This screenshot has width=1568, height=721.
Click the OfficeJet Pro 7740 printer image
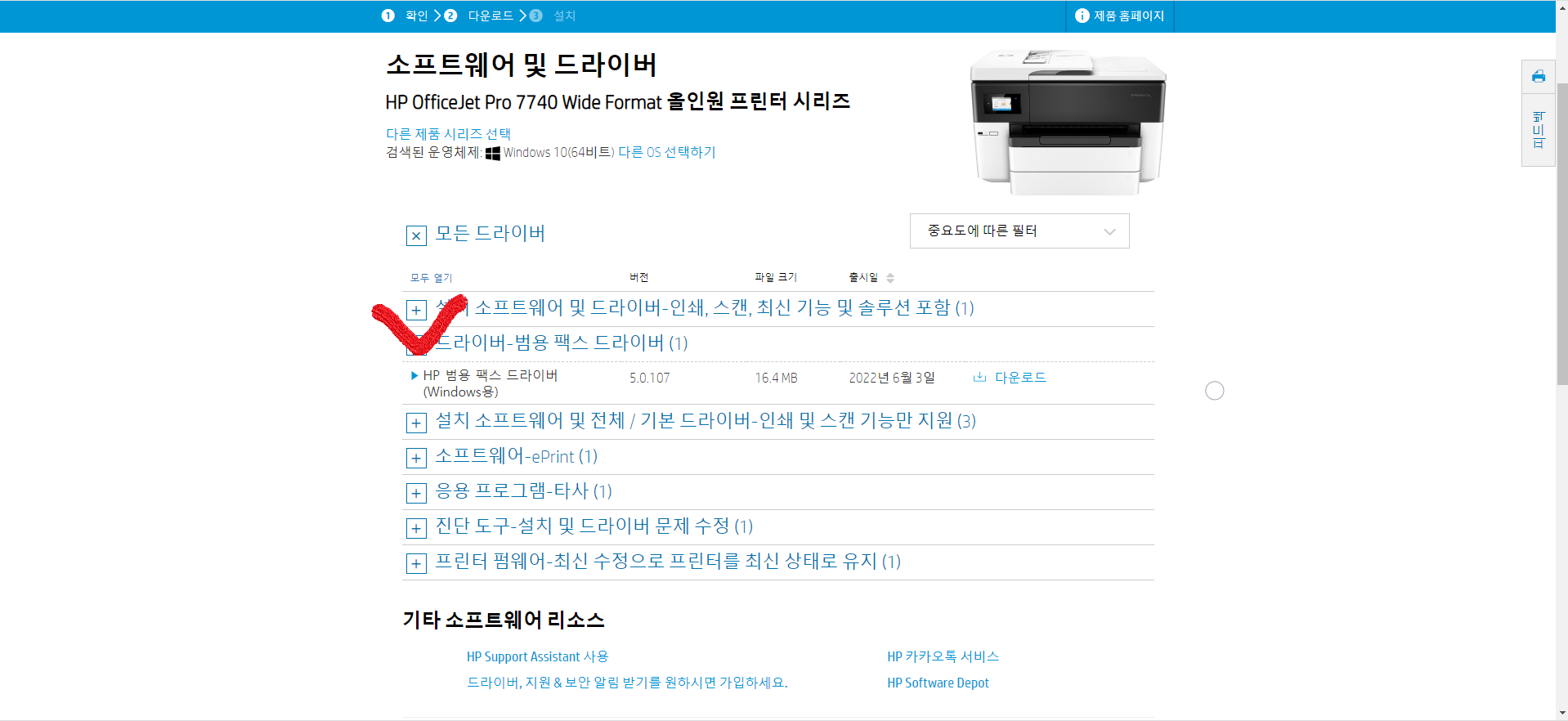pos(1068,121)
